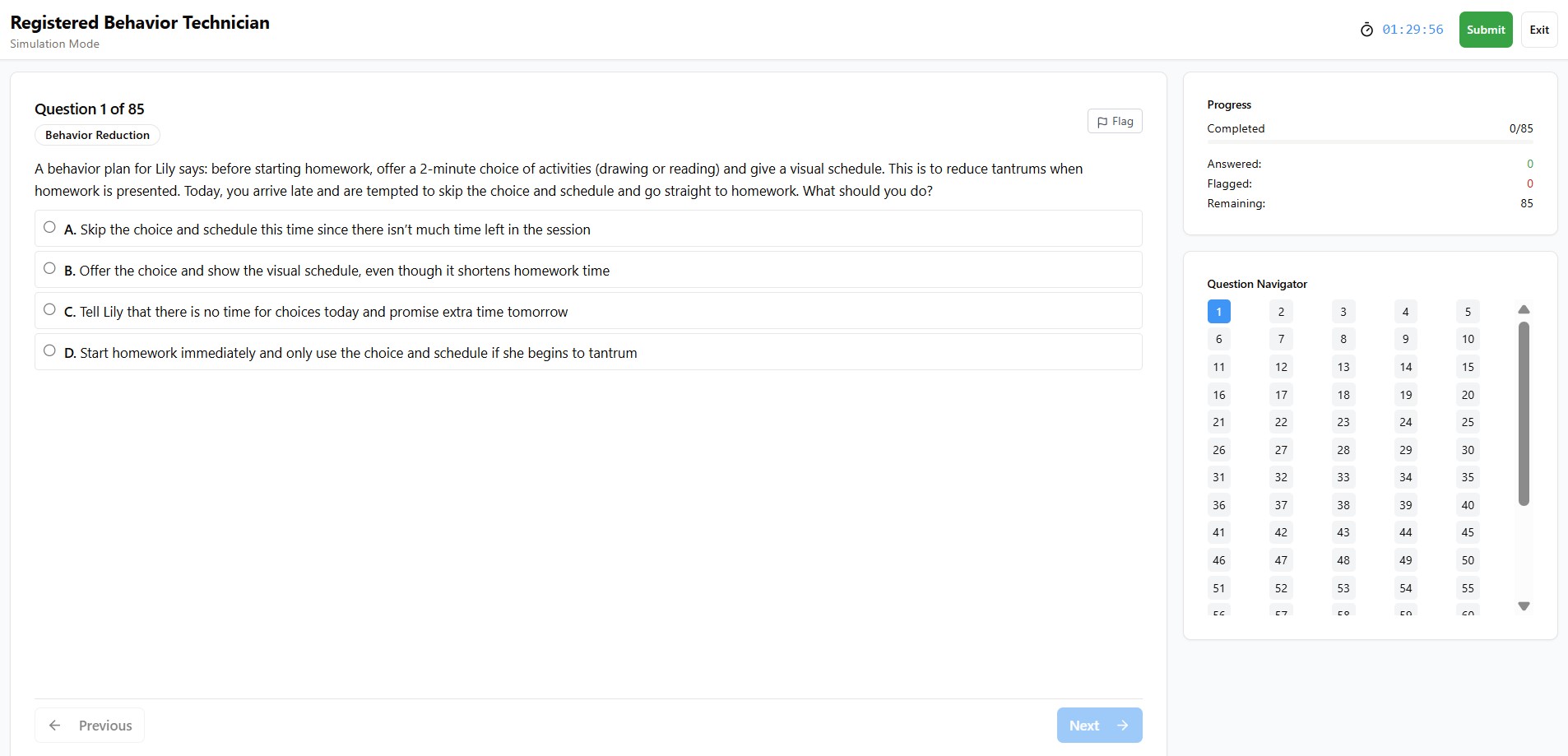Exit the simulation exam
The image size is (1568, 756).
[x=1539, y=30]
